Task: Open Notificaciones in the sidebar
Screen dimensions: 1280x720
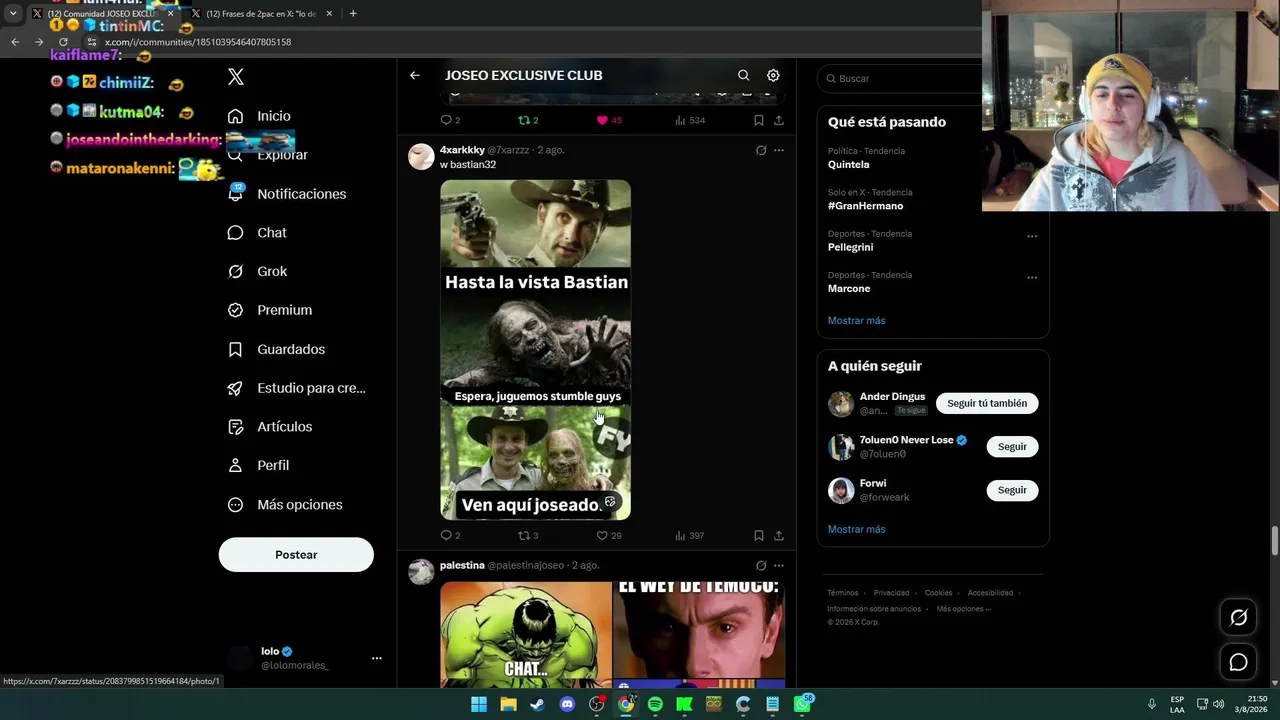Action: (287, 194)
